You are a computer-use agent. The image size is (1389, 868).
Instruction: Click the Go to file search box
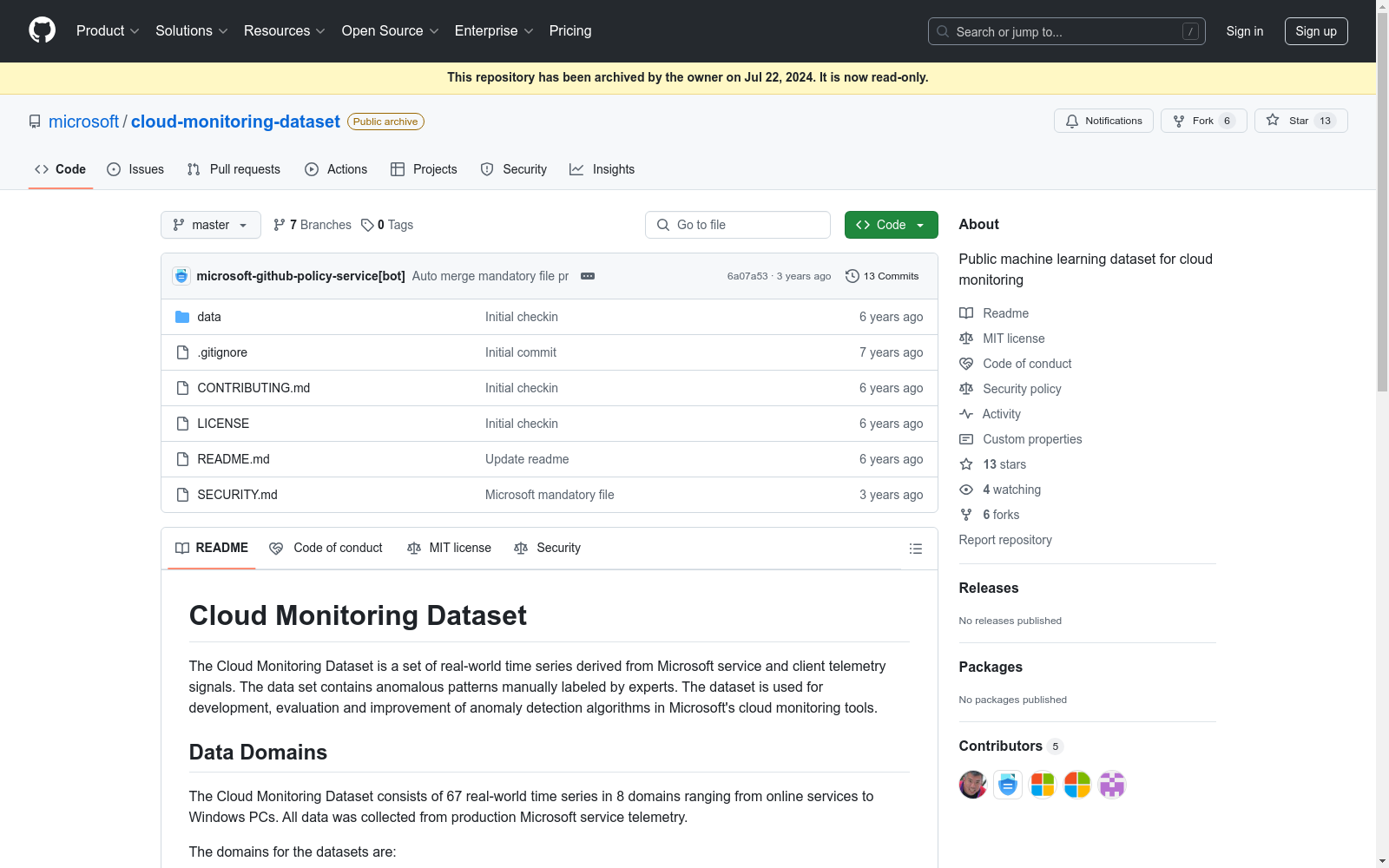point(738,225)
